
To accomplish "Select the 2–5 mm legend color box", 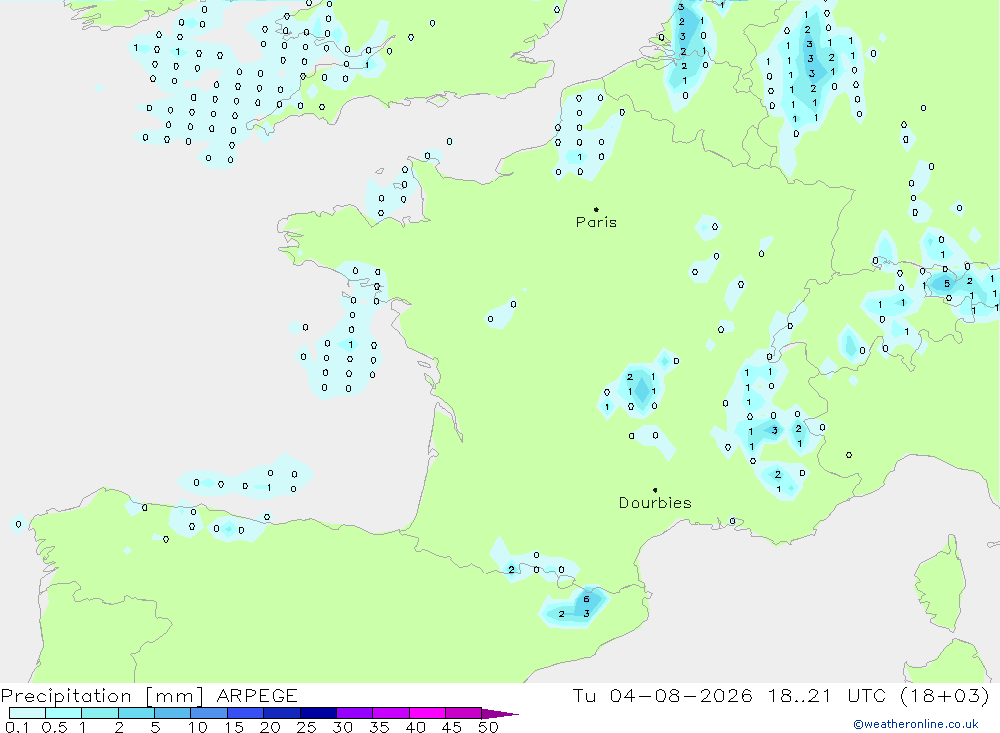I will 136,713.
